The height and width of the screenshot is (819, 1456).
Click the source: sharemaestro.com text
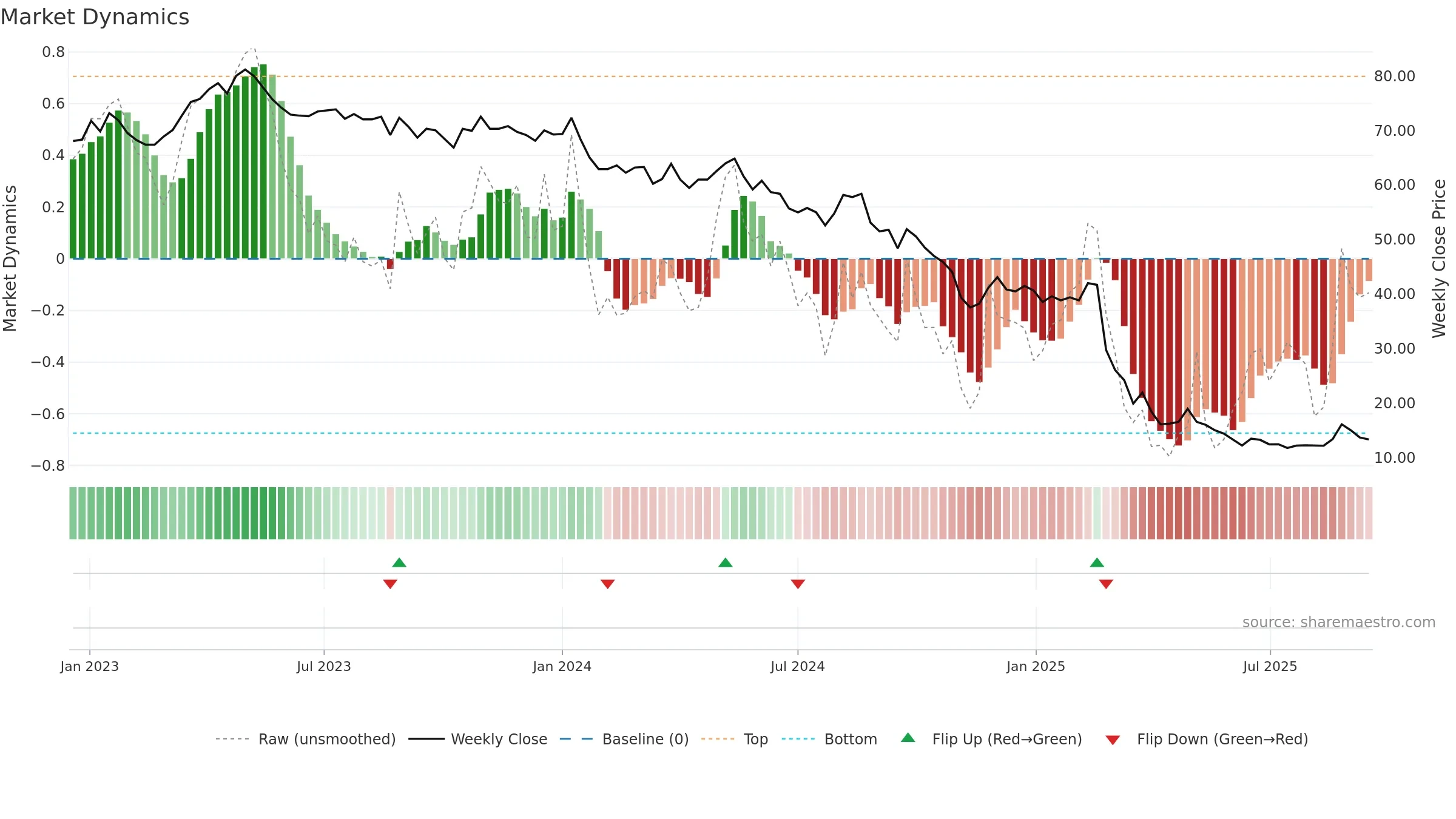pos(1339,622)
